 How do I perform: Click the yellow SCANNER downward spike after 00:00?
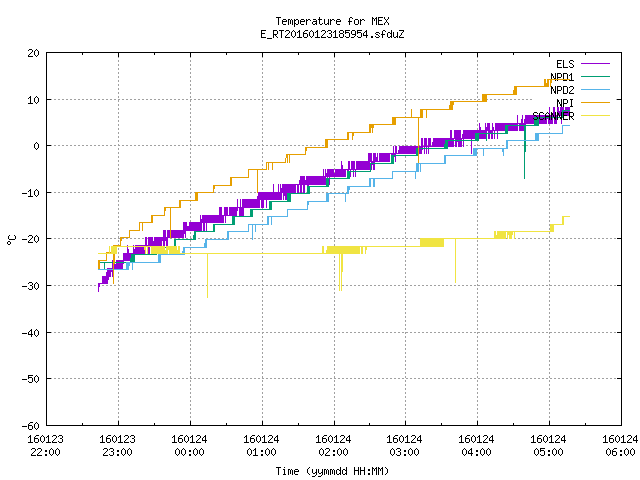click(x=207, y=276)
